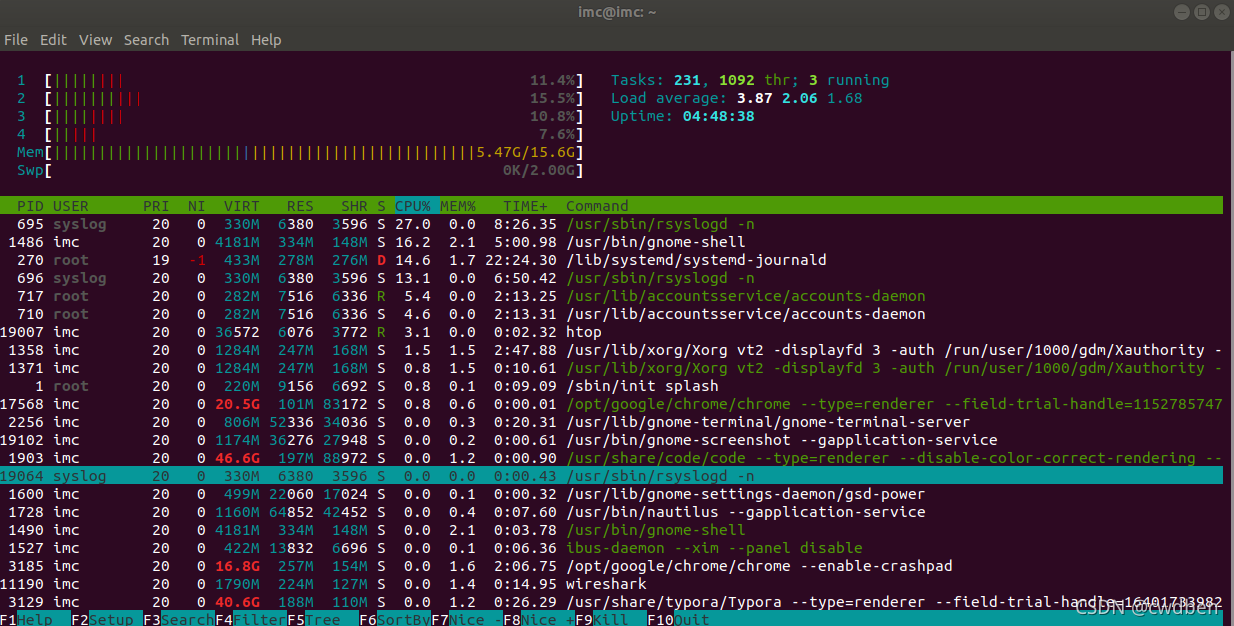Select the gnome-screenshot process row
This screenshot has width=1234, height=626.
pyautogui.click(x=612, y=440)
